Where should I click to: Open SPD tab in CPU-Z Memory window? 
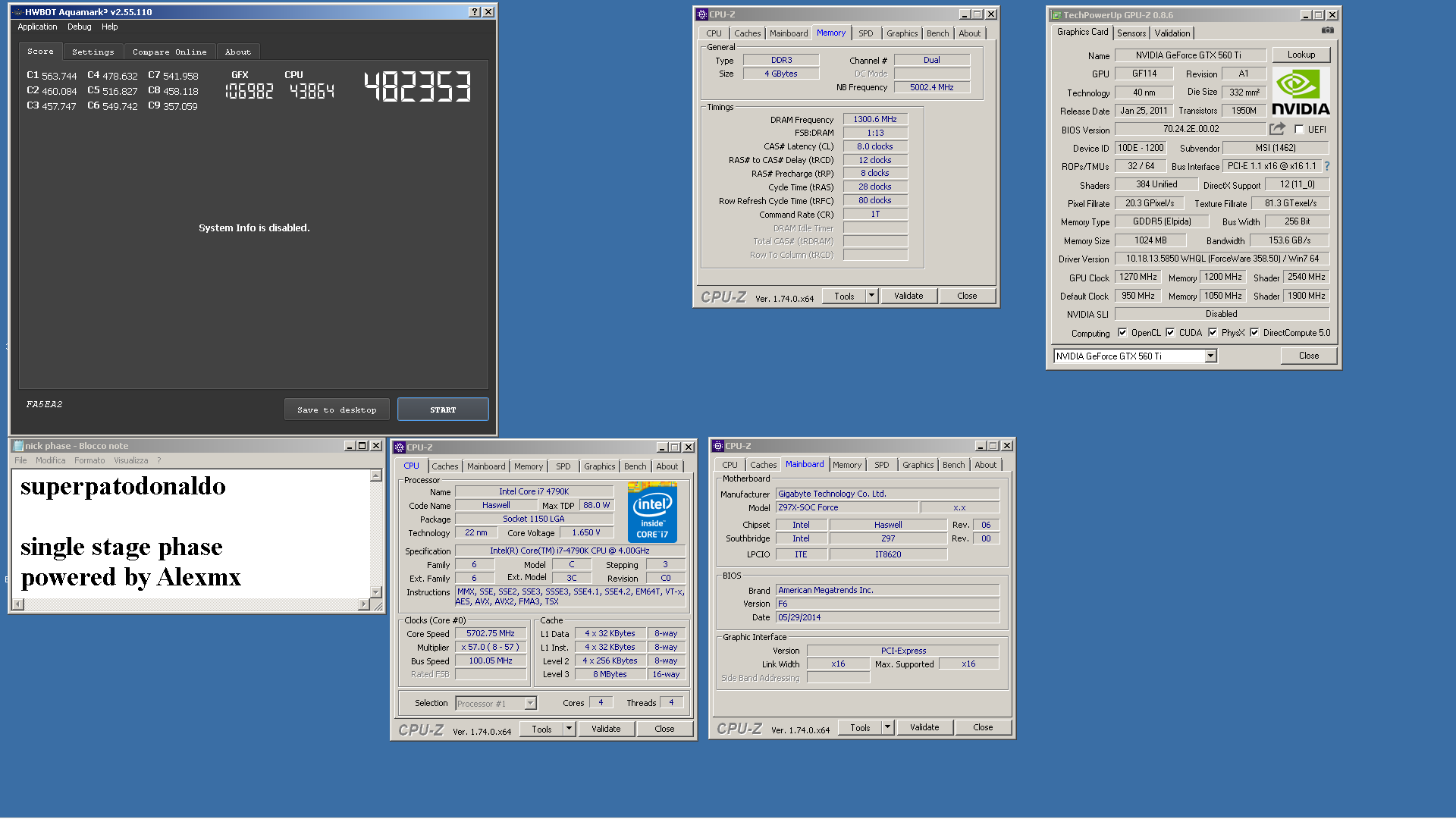866,33
